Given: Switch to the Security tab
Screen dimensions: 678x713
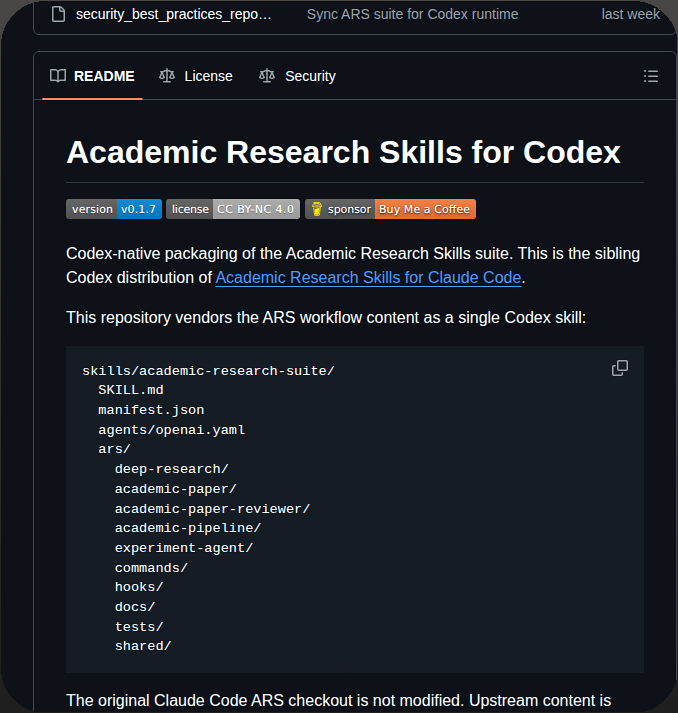Looking at the screenshot, I should click(297, 76).
